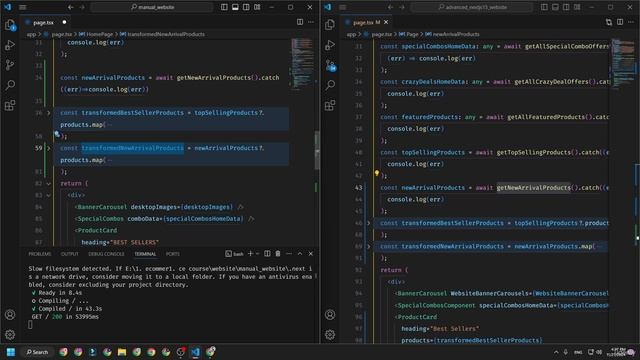Toggle secondary sidebar in right window title bar
The height and width of the screenshot is (360, 640).
566,7
